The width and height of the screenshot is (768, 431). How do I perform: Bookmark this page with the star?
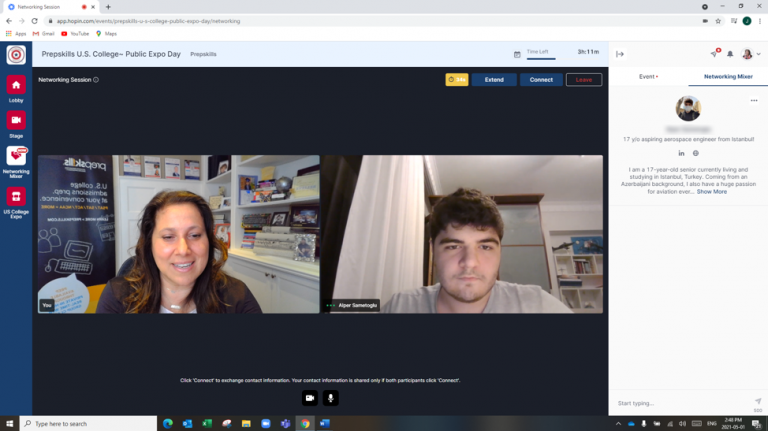click(x=718, y=21)
